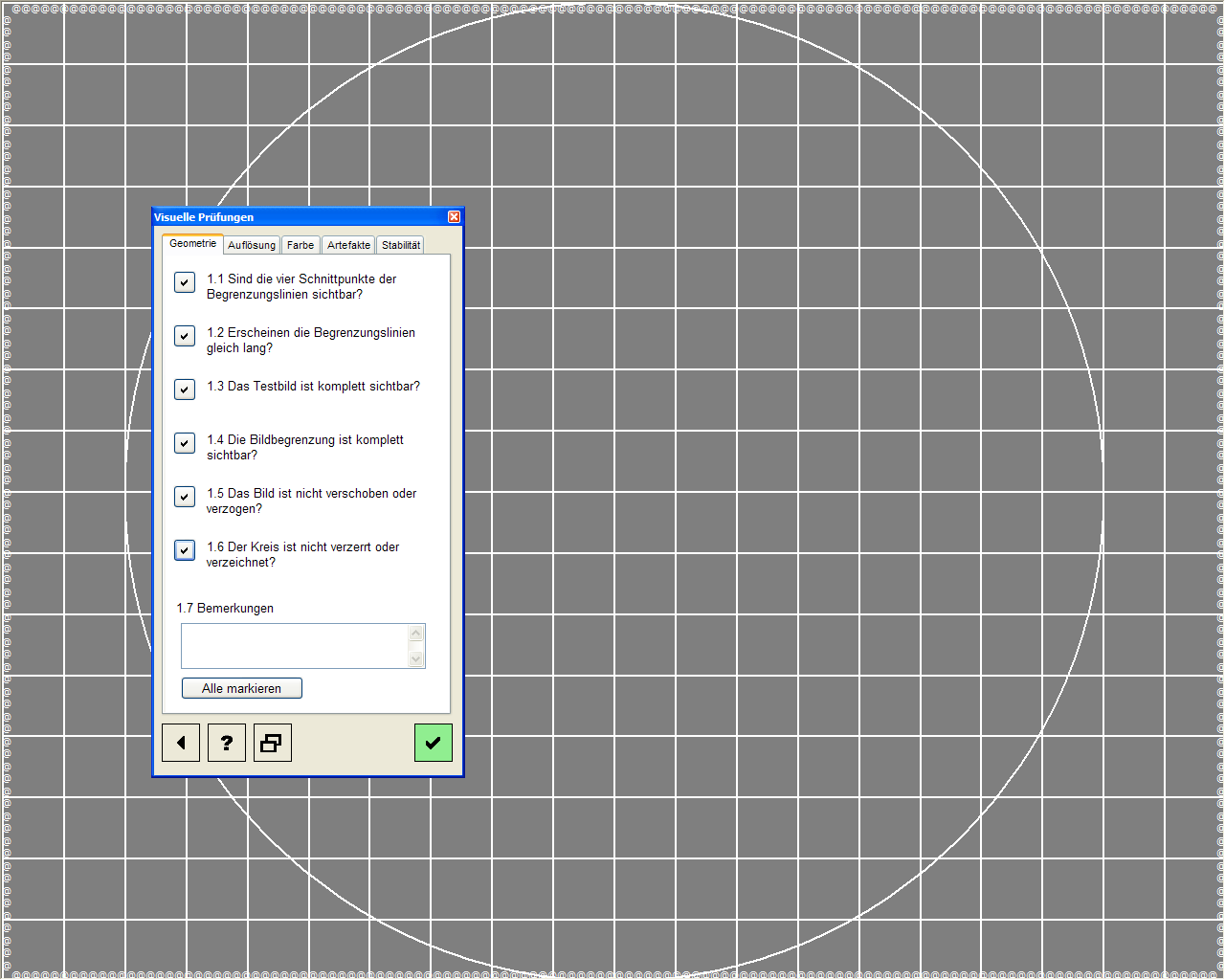Open the Stabilität tab
This screenshot has height=980, width=1225.
[x=401, y=245]
